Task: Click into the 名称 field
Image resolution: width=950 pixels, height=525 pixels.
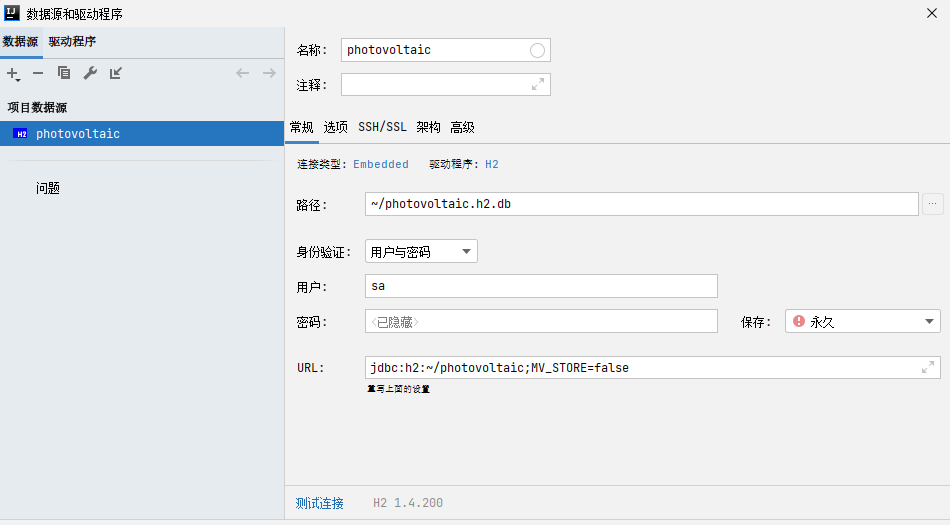Action: click(446, 50)
